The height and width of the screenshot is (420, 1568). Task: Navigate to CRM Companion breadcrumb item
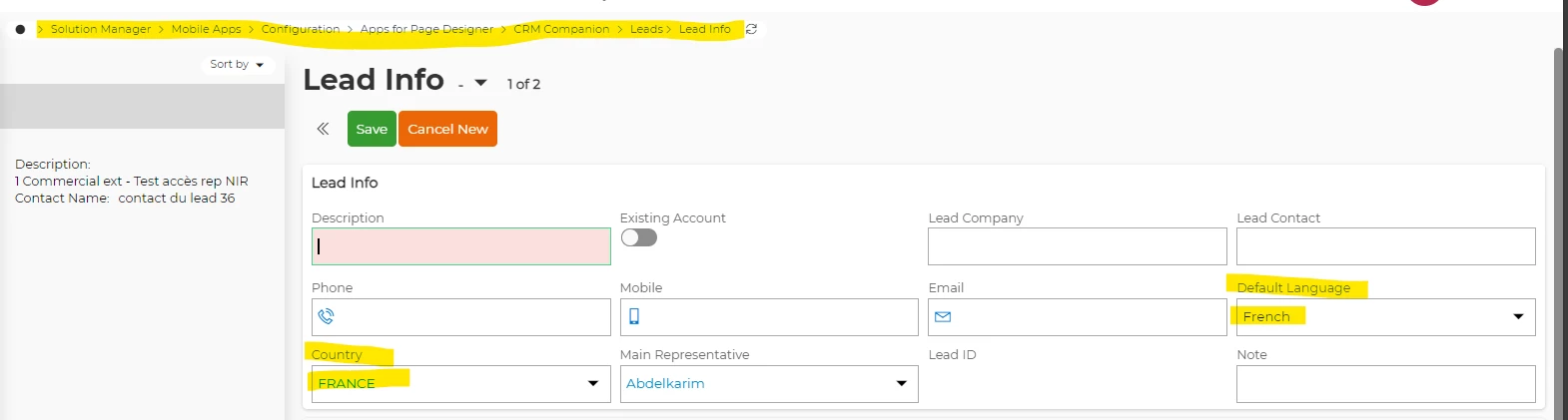[x=561, y=29]
